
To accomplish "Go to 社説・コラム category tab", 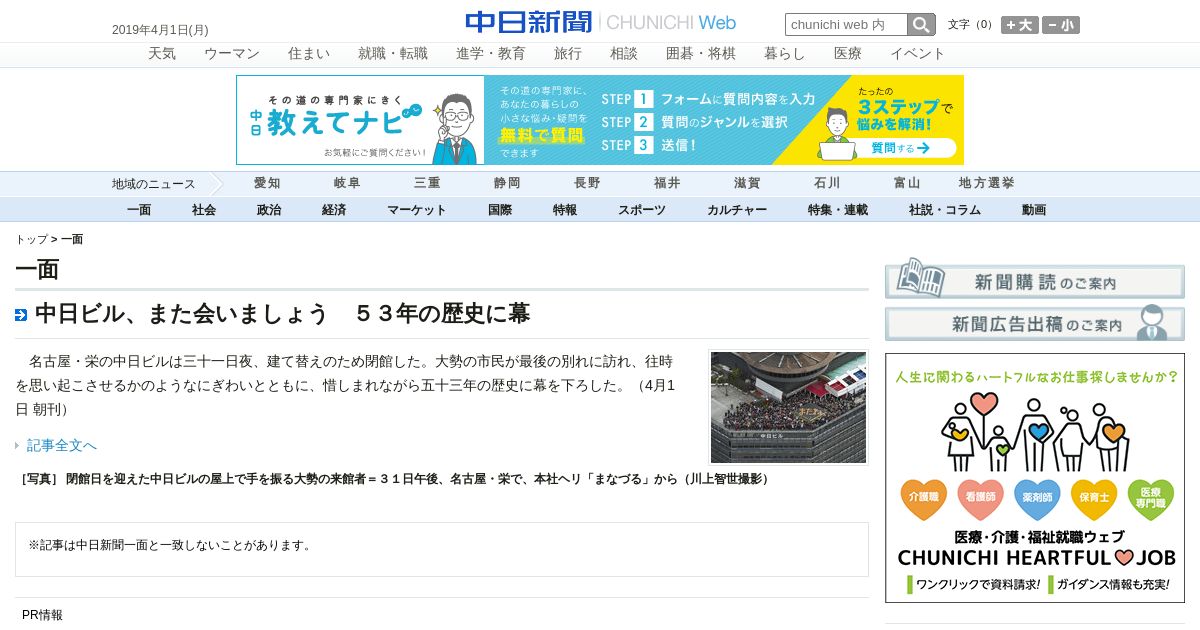I will coord(945,210).
